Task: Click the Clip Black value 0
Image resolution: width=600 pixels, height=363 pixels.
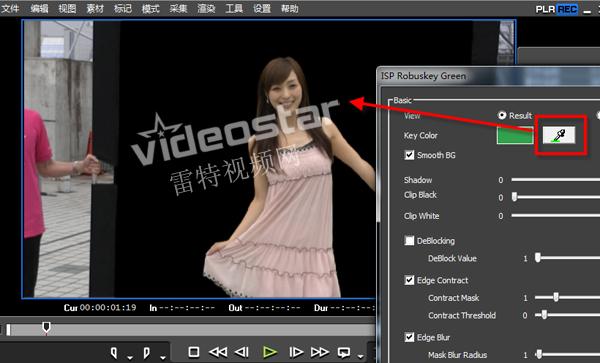Action: point(501,197)
